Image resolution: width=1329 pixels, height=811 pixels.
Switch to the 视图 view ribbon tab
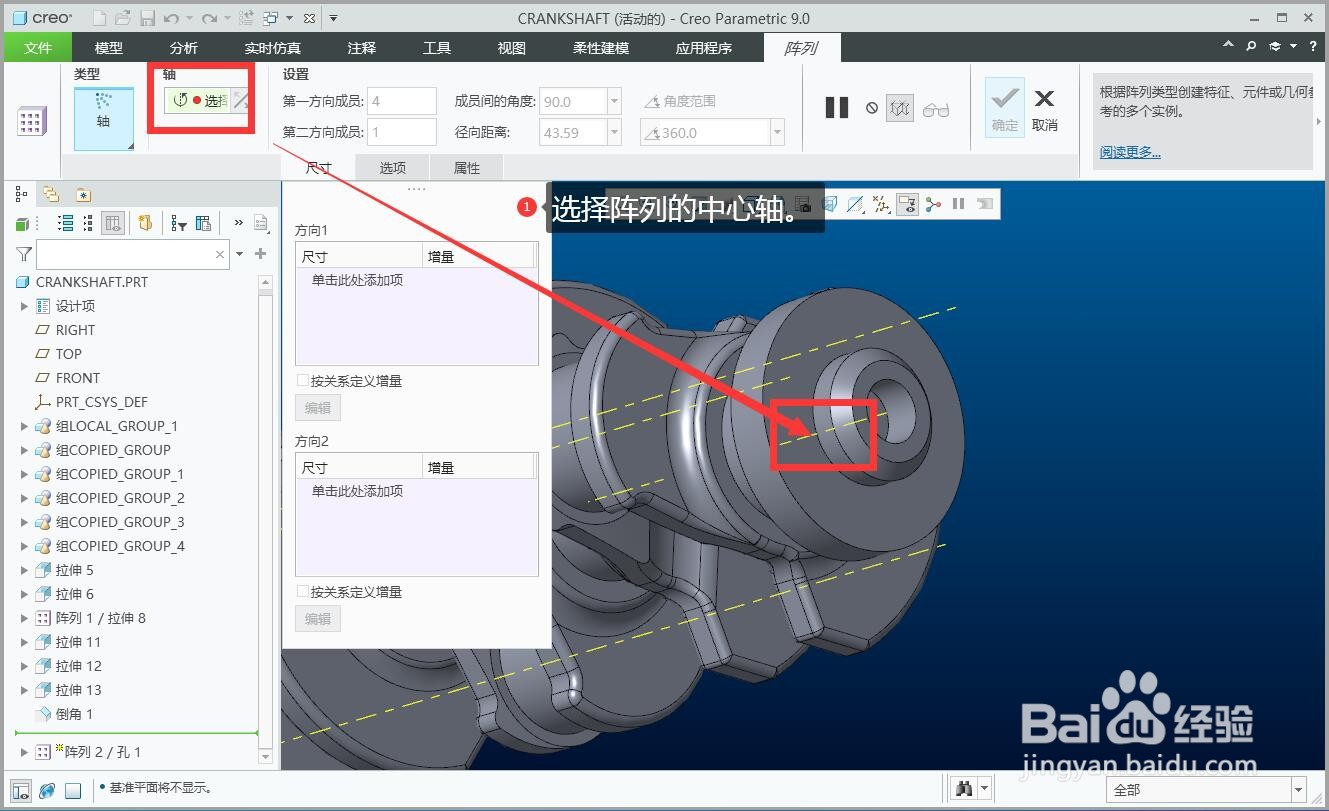click(x=512, y=47)
